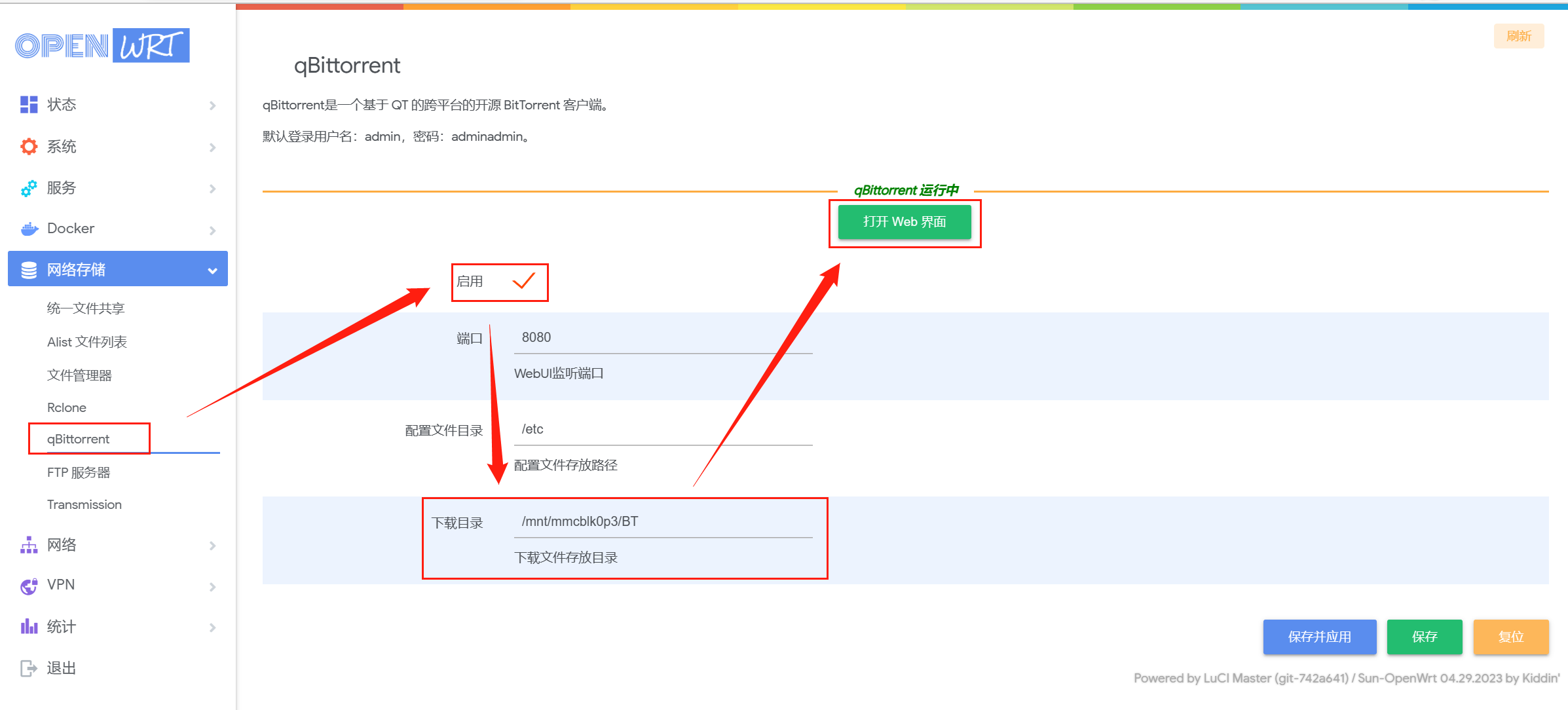Click the network storage (网络存储) database icon

click(29, 270)
